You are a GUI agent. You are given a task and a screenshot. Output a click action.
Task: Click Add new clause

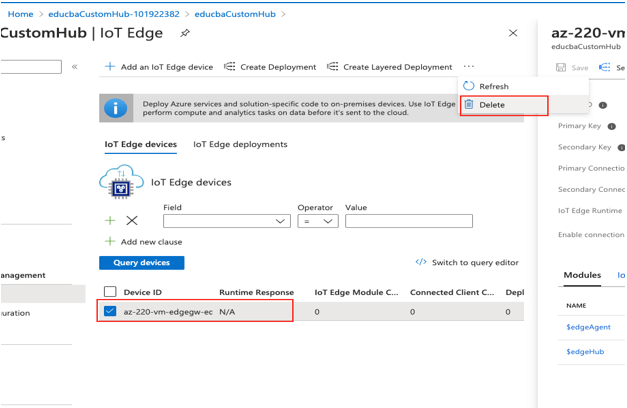(143, 242)
